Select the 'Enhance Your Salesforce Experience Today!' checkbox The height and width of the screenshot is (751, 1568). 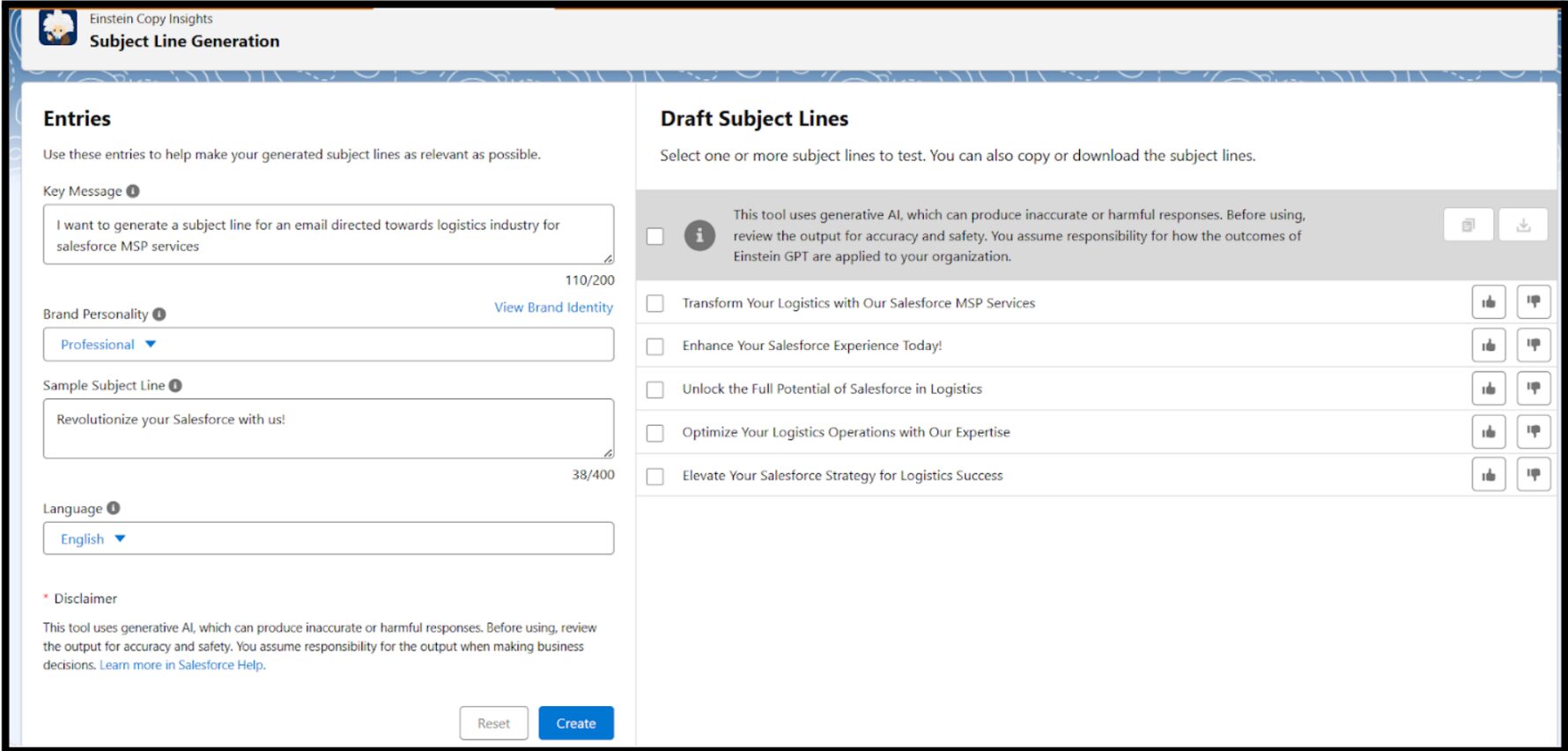pyautogui.click(x=655, y=346)
